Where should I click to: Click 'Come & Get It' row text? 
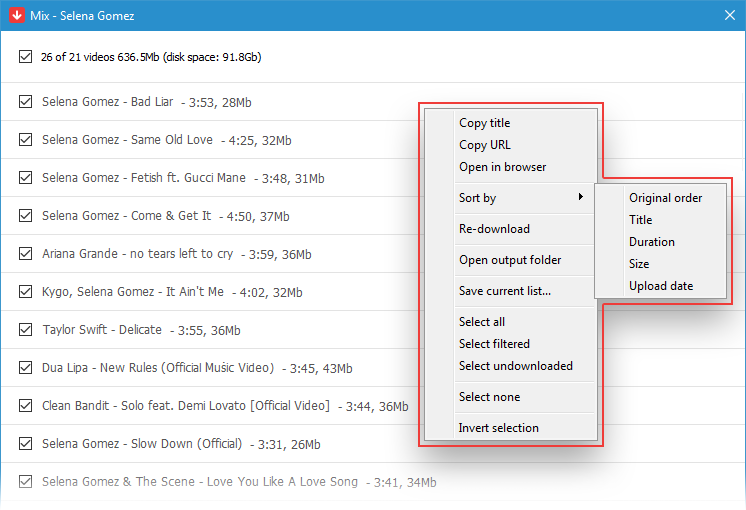point(126,216)
